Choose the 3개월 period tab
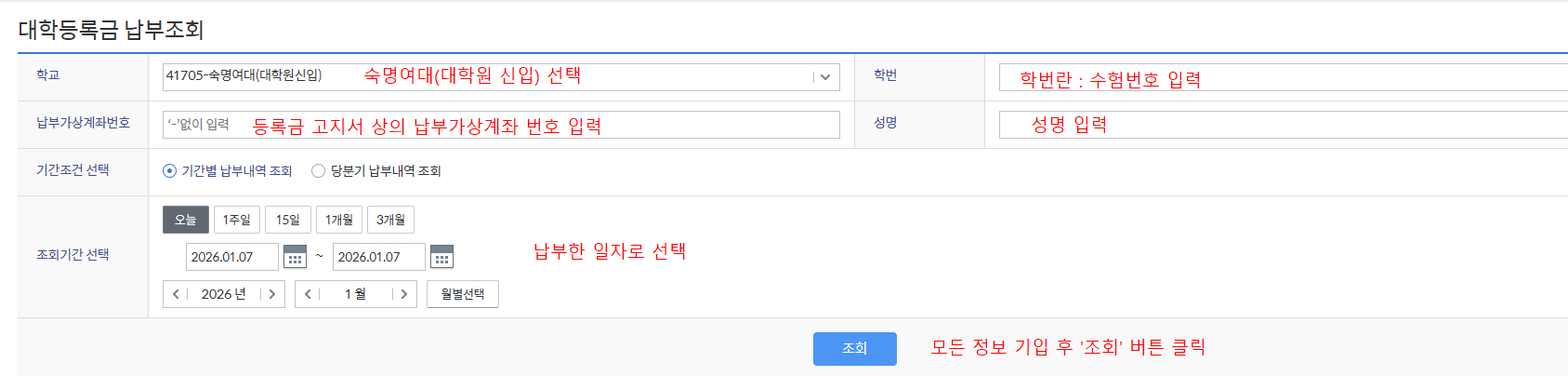Screen dimensions: 1568x376 [390, 220]
